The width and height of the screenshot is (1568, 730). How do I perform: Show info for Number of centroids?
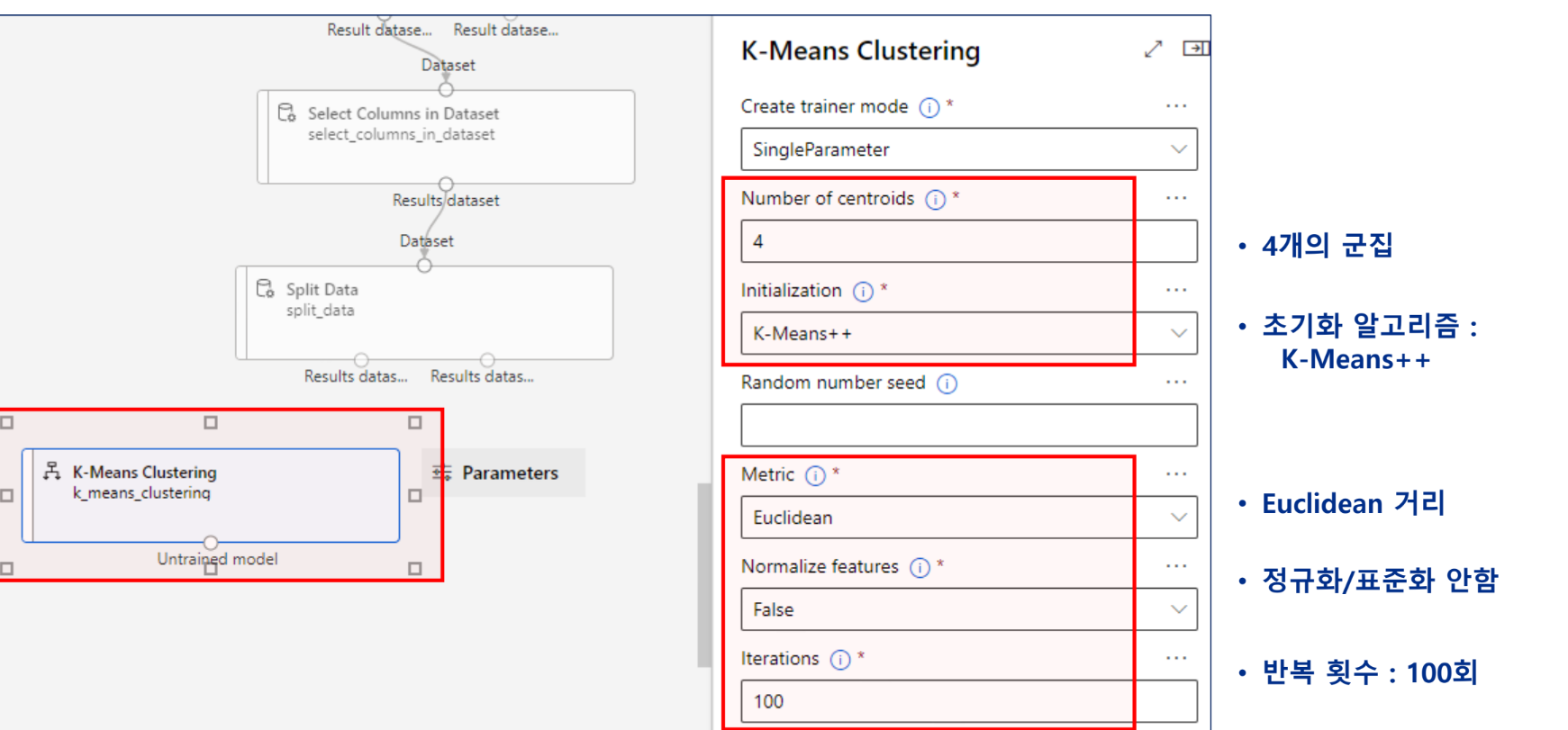936,200
